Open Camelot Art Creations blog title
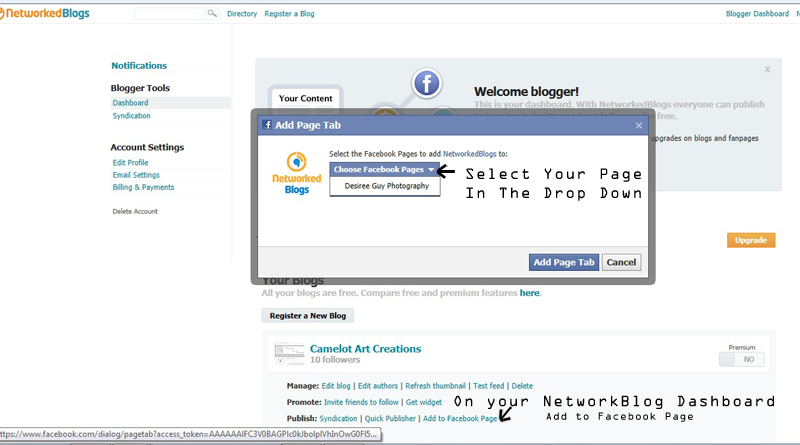 (366, 349)
